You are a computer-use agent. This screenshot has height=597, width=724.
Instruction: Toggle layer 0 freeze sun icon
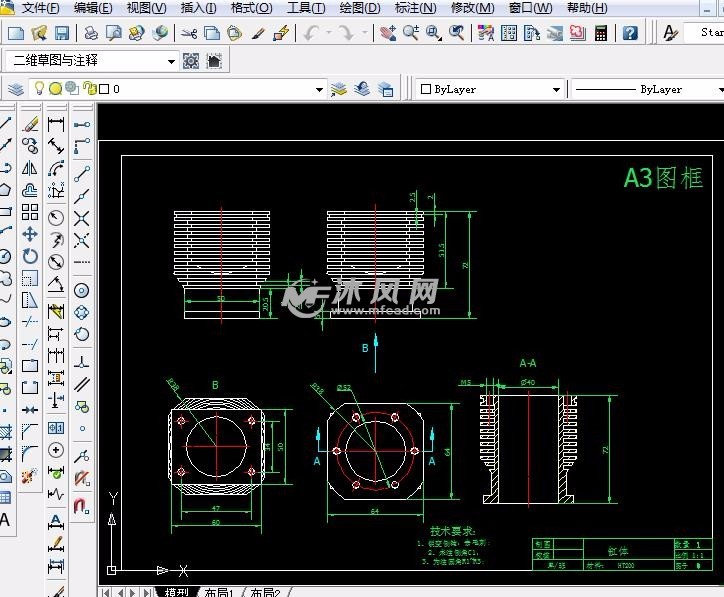point(56,89)
